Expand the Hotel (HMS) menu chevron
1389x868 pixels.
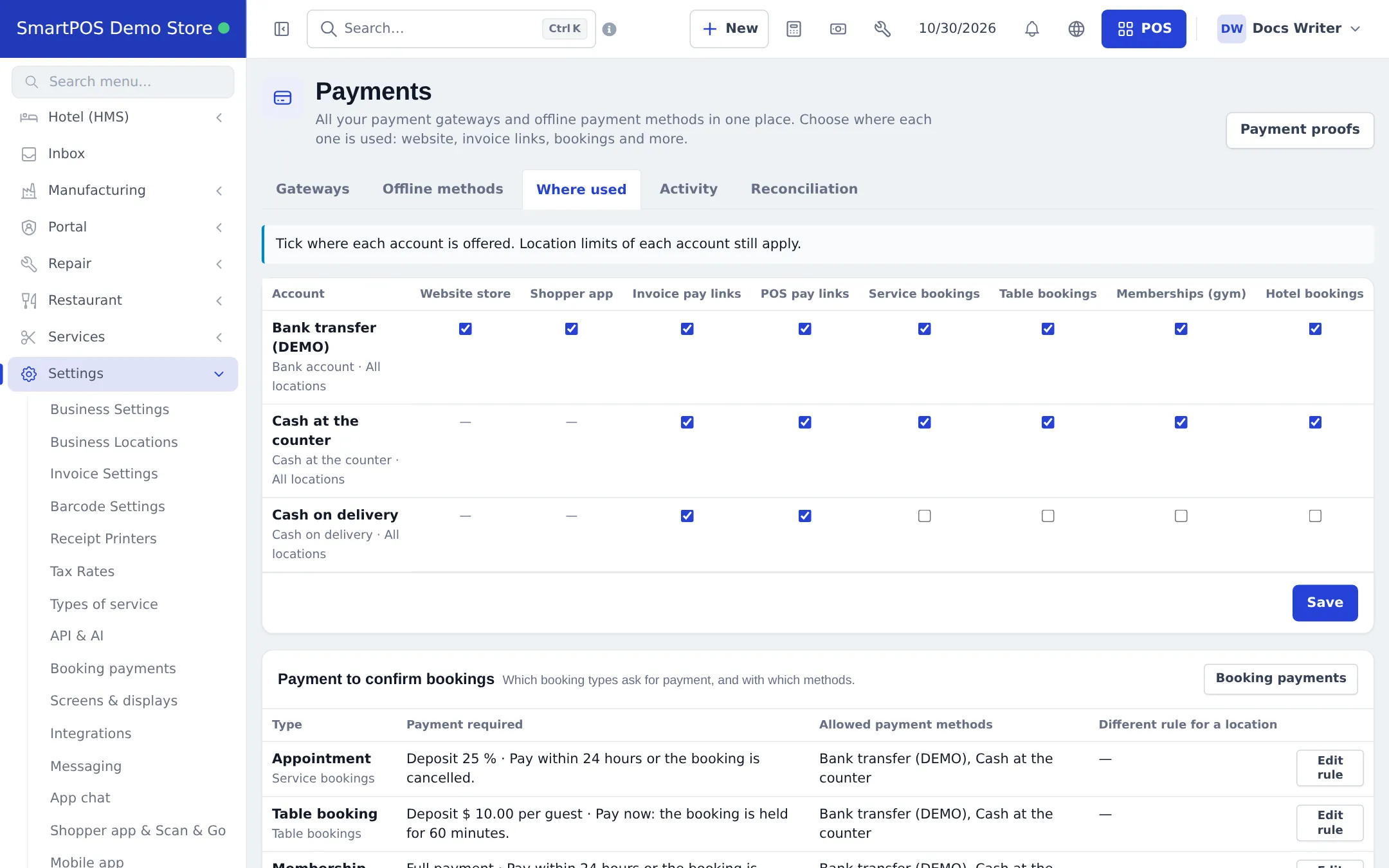point(219,117)
